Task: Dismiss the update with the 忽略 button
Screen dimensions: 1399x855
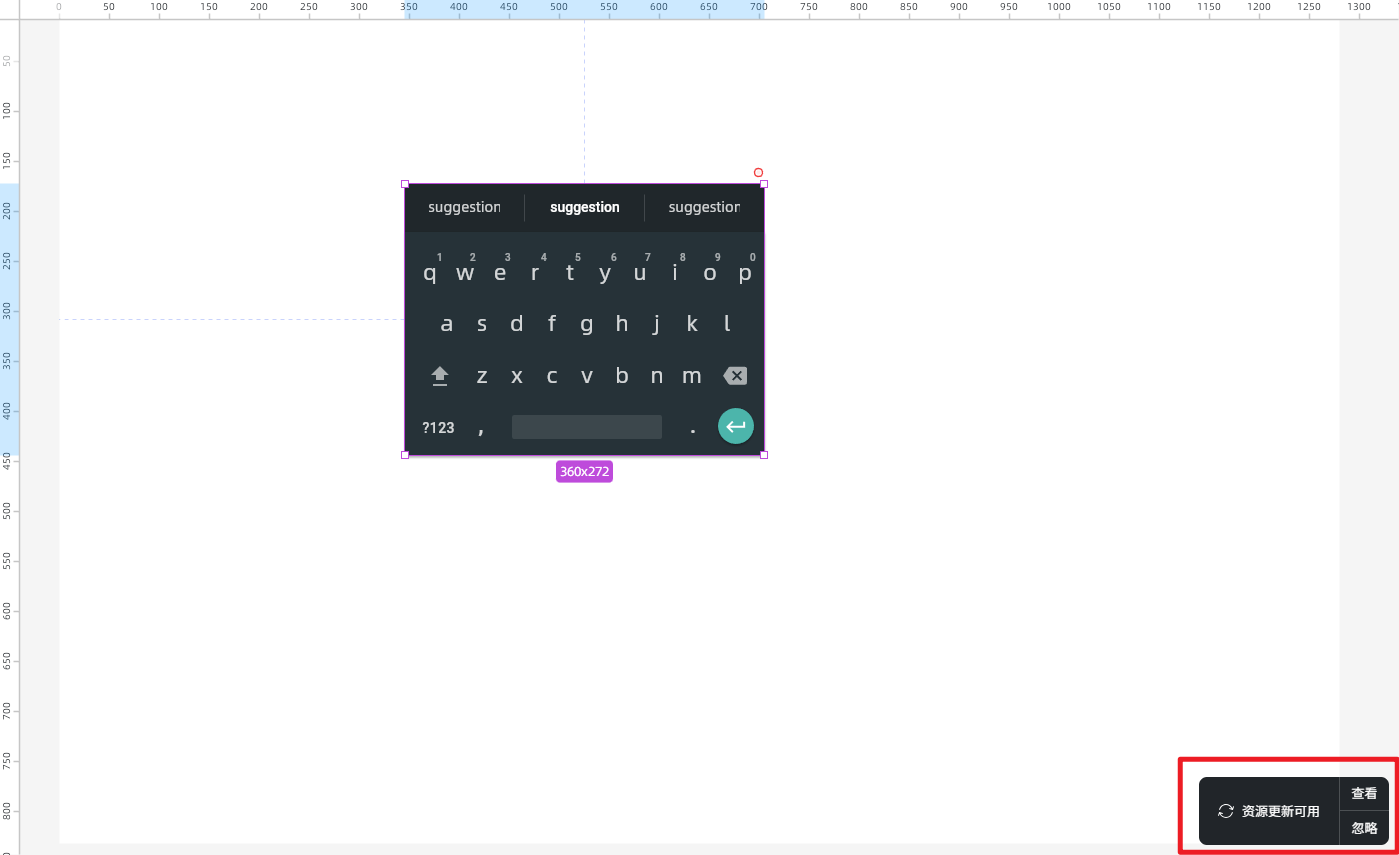Action: click(x=1364, y=828)
